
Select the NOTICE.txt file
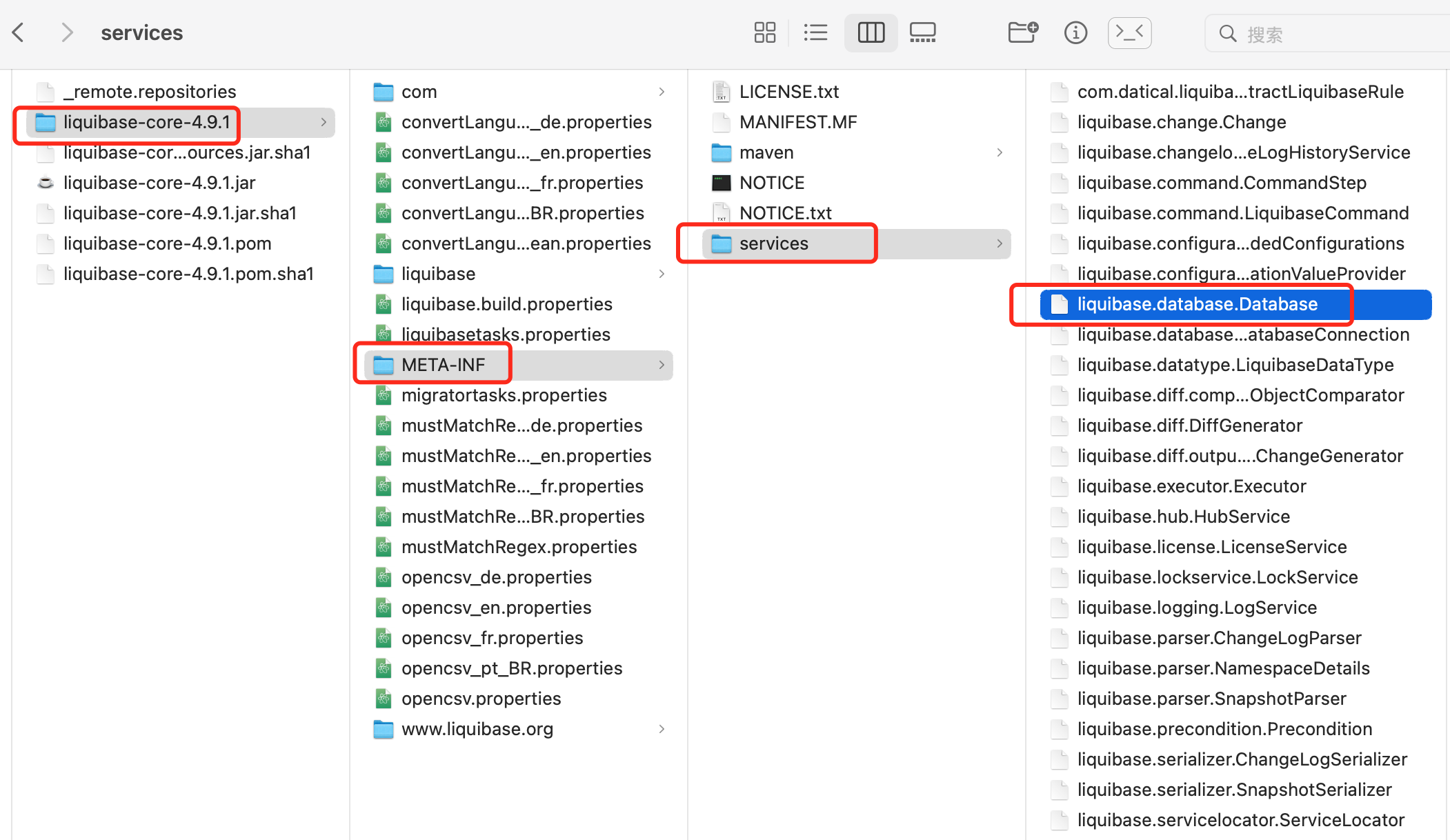click(786, 212)
